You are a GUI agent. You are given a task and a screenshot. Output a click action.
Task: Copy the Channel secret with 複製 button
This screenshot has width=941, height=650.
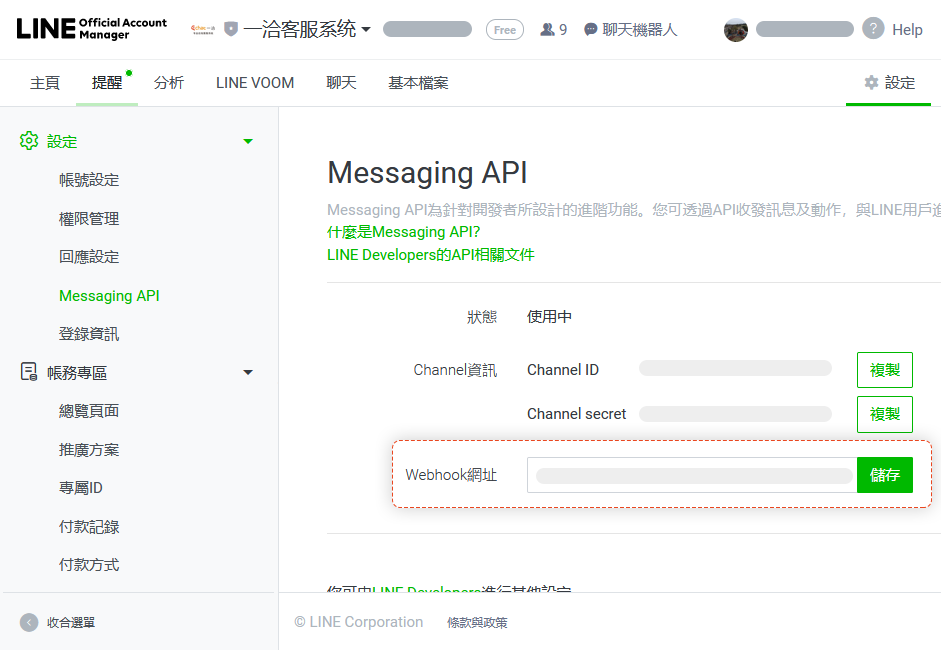[x=885, y=414]
